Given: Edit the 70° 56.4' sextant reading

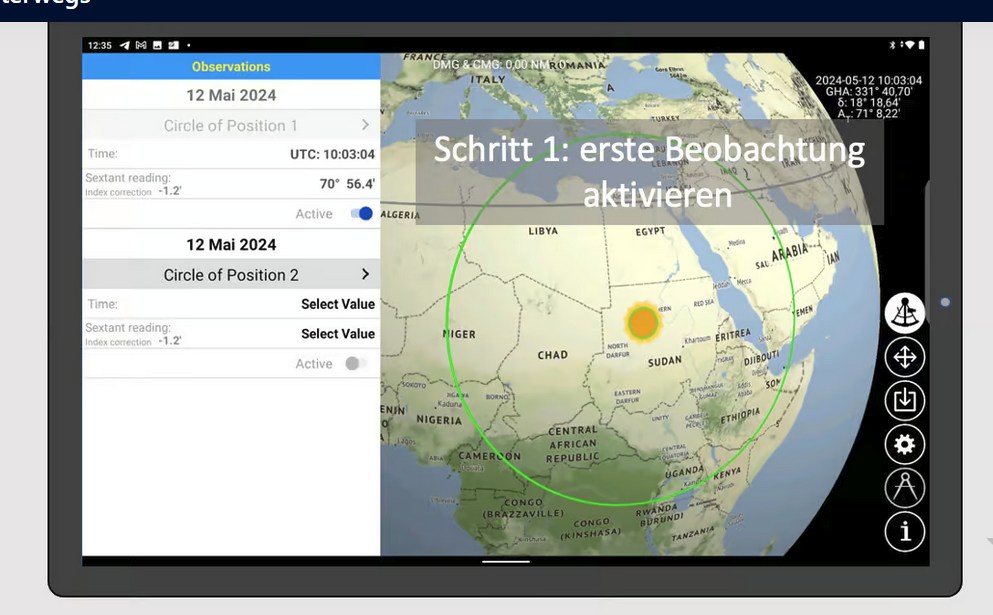Looking at the screenshot, I should pyautogui.click(x=347, y=184).
